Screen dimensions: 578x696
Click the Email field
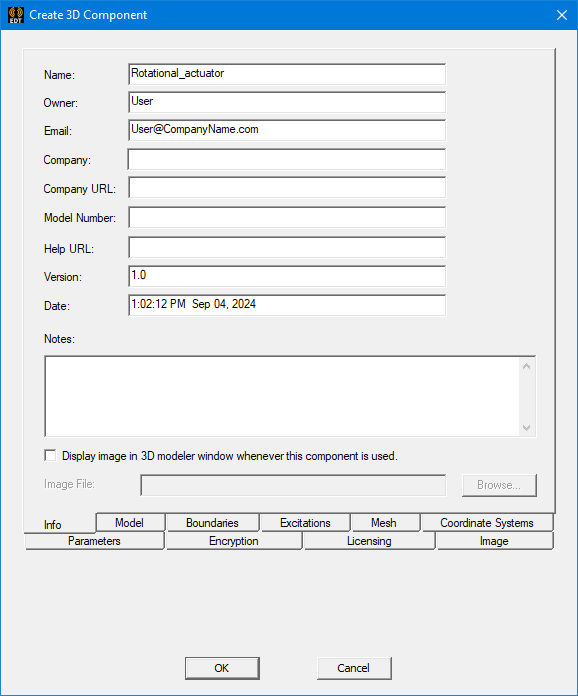(x=287, y=130)
